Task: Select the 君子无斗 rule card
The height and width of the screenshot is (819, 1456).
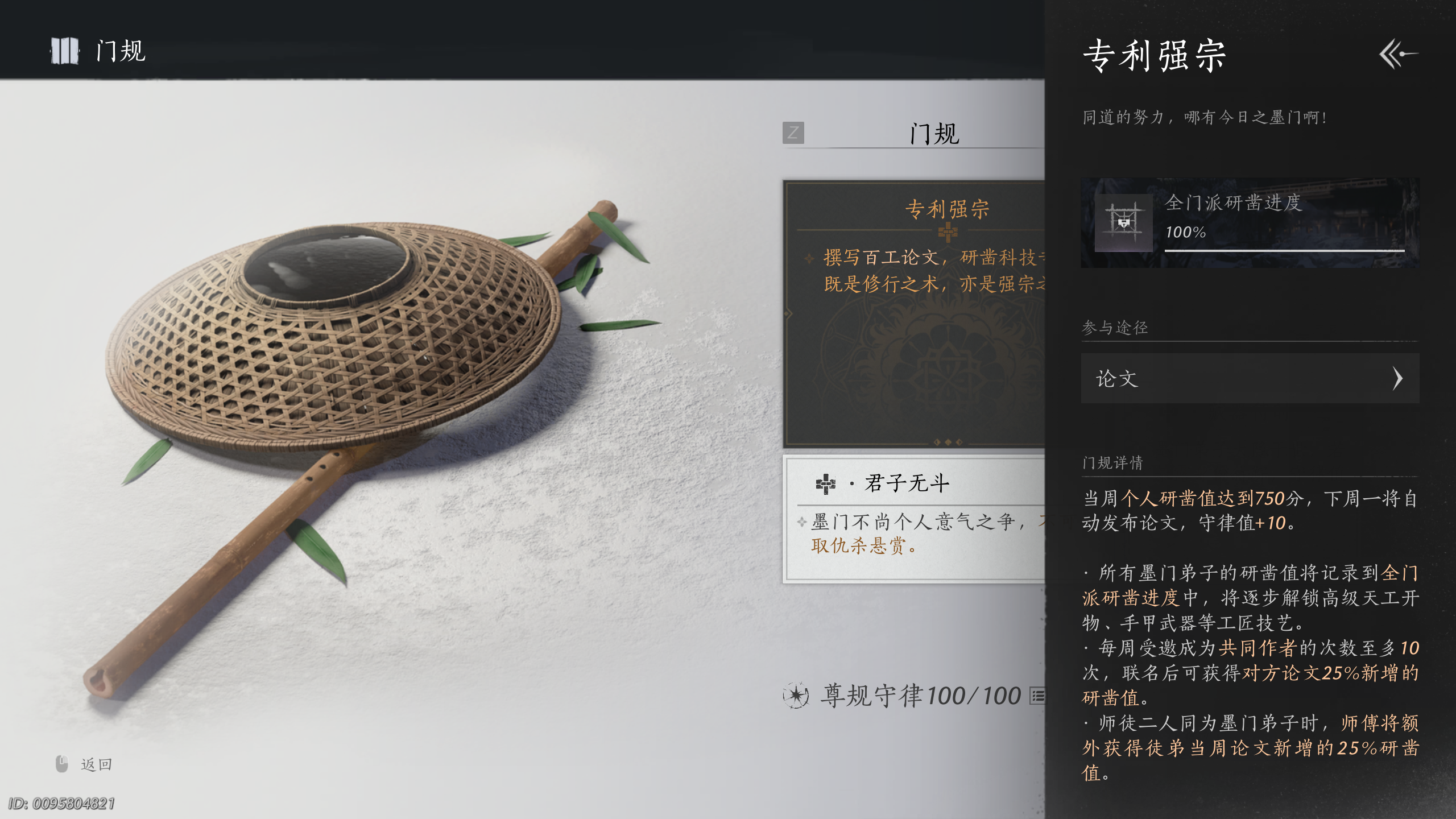Action: tap(914, 519)
